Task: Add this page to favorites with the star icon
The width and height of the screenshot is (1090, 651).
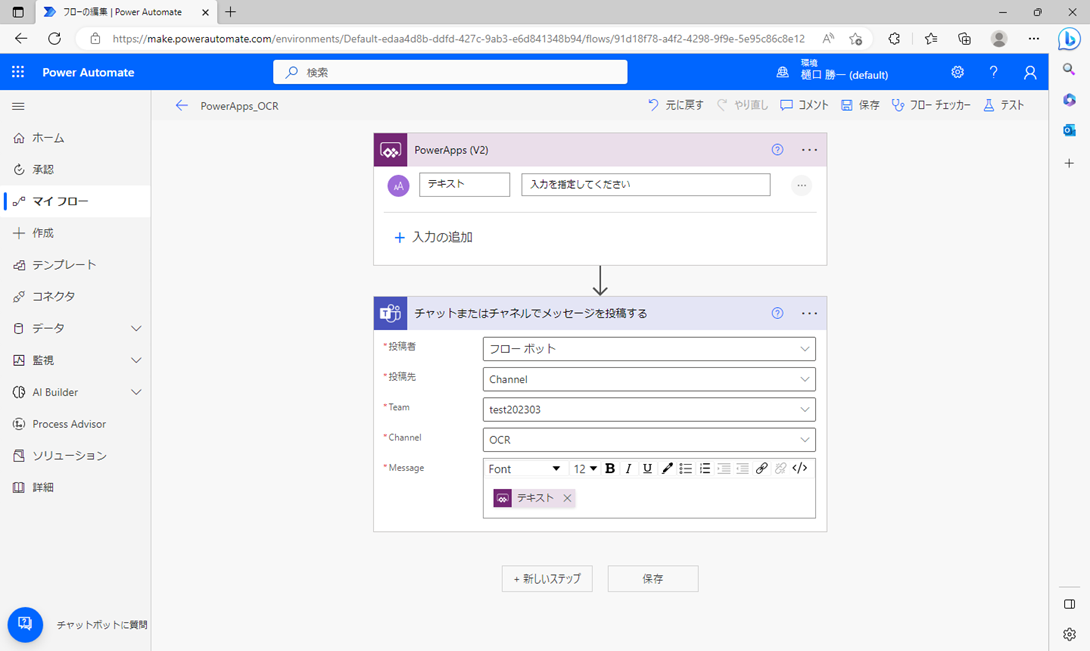Action: point(856,39)
